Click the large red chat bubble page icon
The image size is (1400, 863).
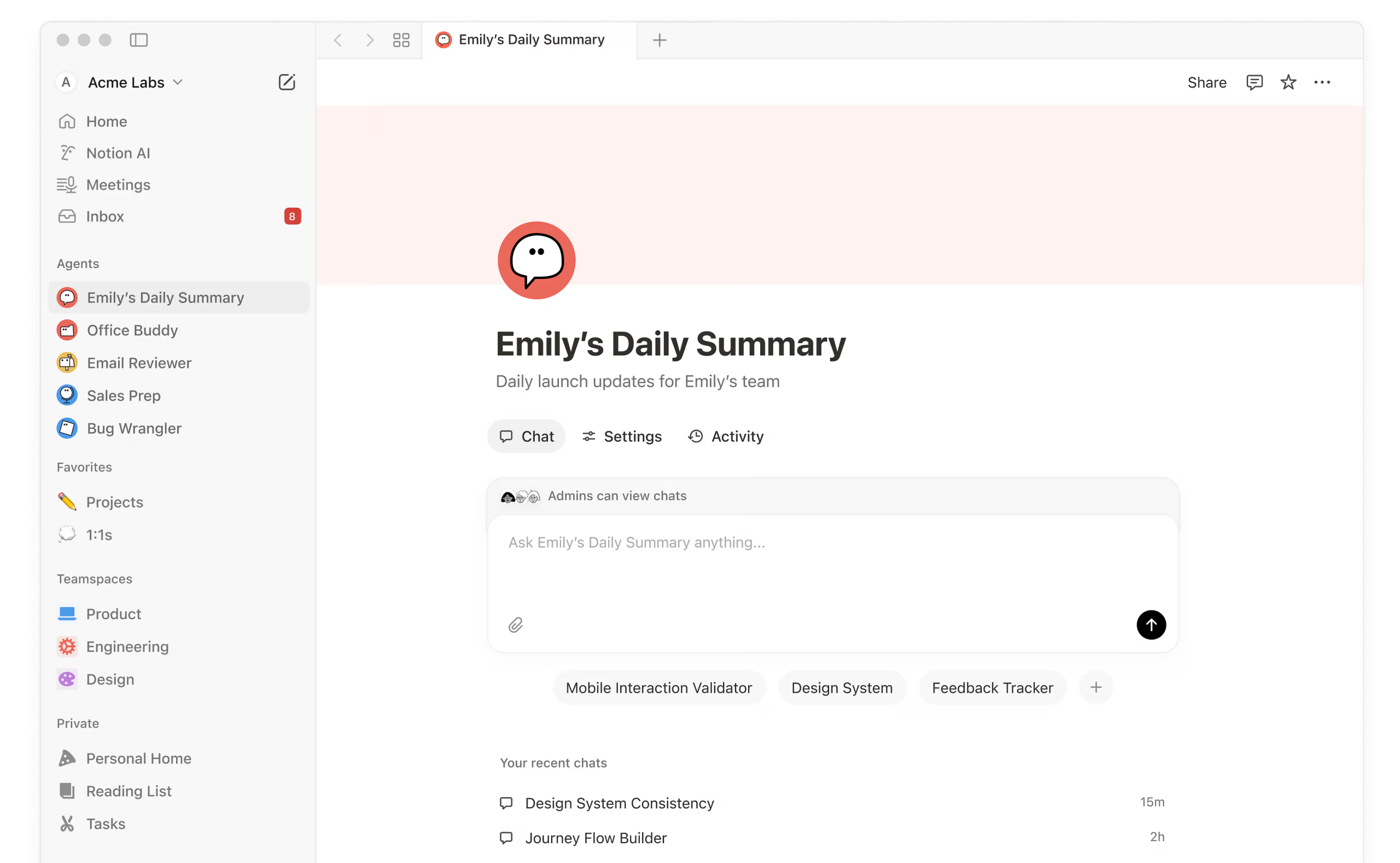click(x=536, y=260)
